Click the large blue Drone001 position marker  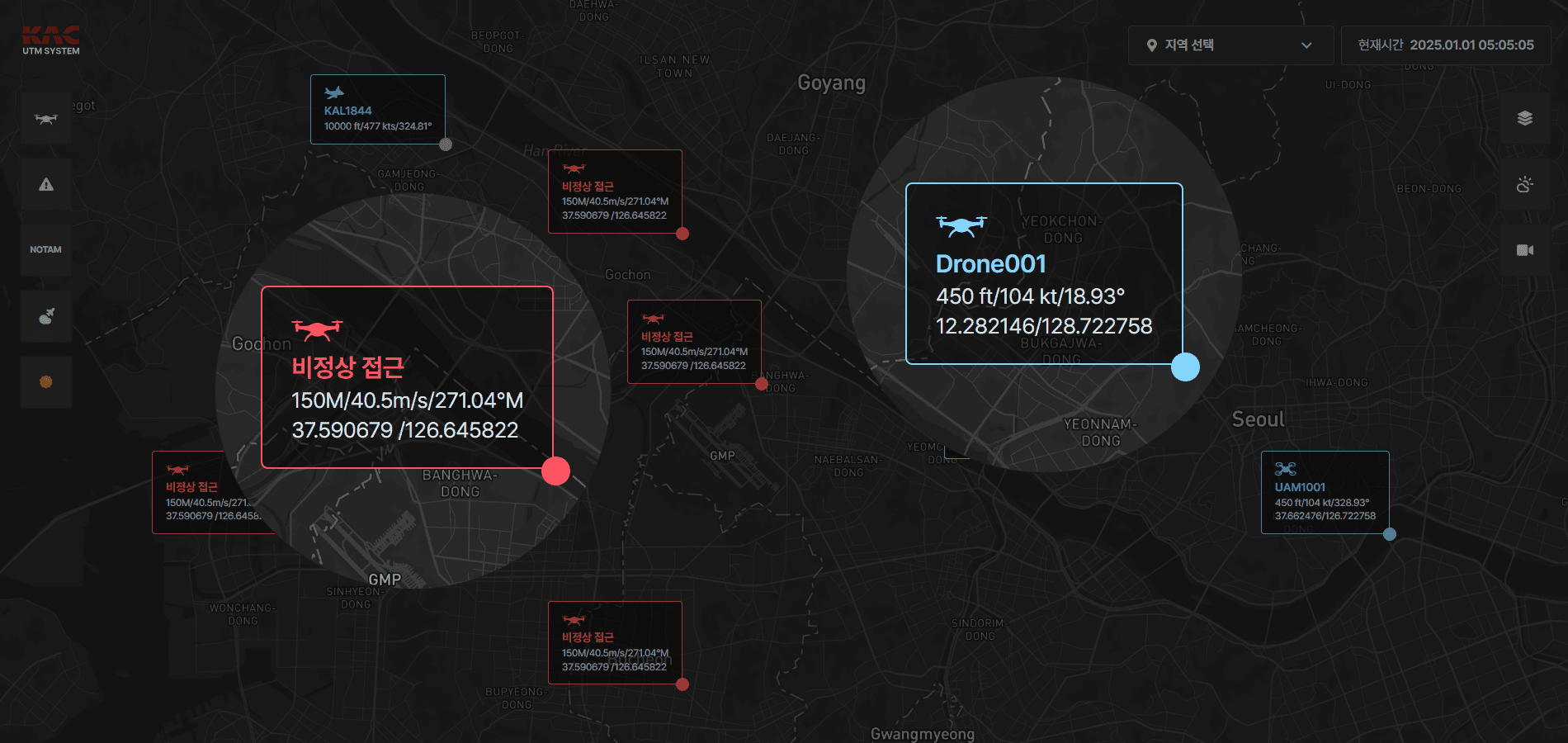tap(1185, 367)
